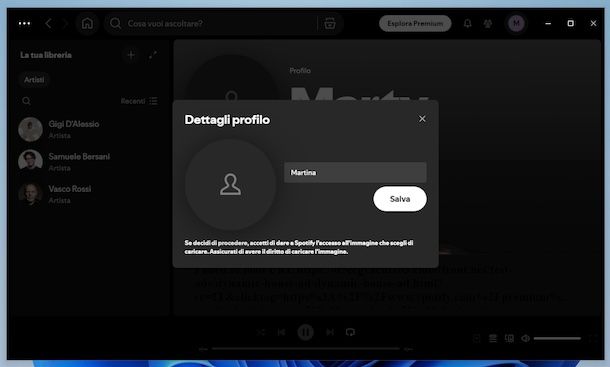
Task: Open friend activity icon
Action: click(488, 23)
